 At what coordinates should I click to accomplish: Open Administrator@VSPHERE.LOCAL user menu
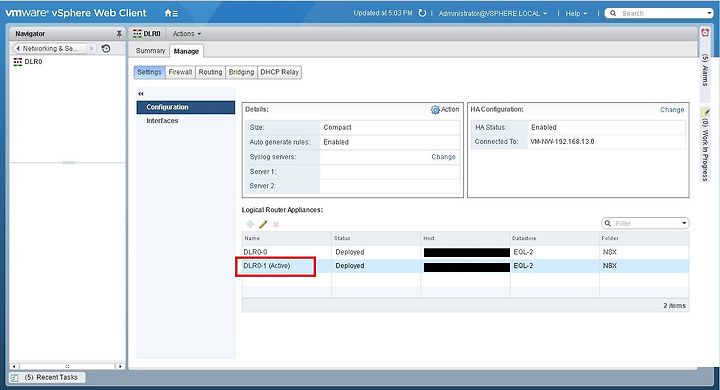click(493, 13)
